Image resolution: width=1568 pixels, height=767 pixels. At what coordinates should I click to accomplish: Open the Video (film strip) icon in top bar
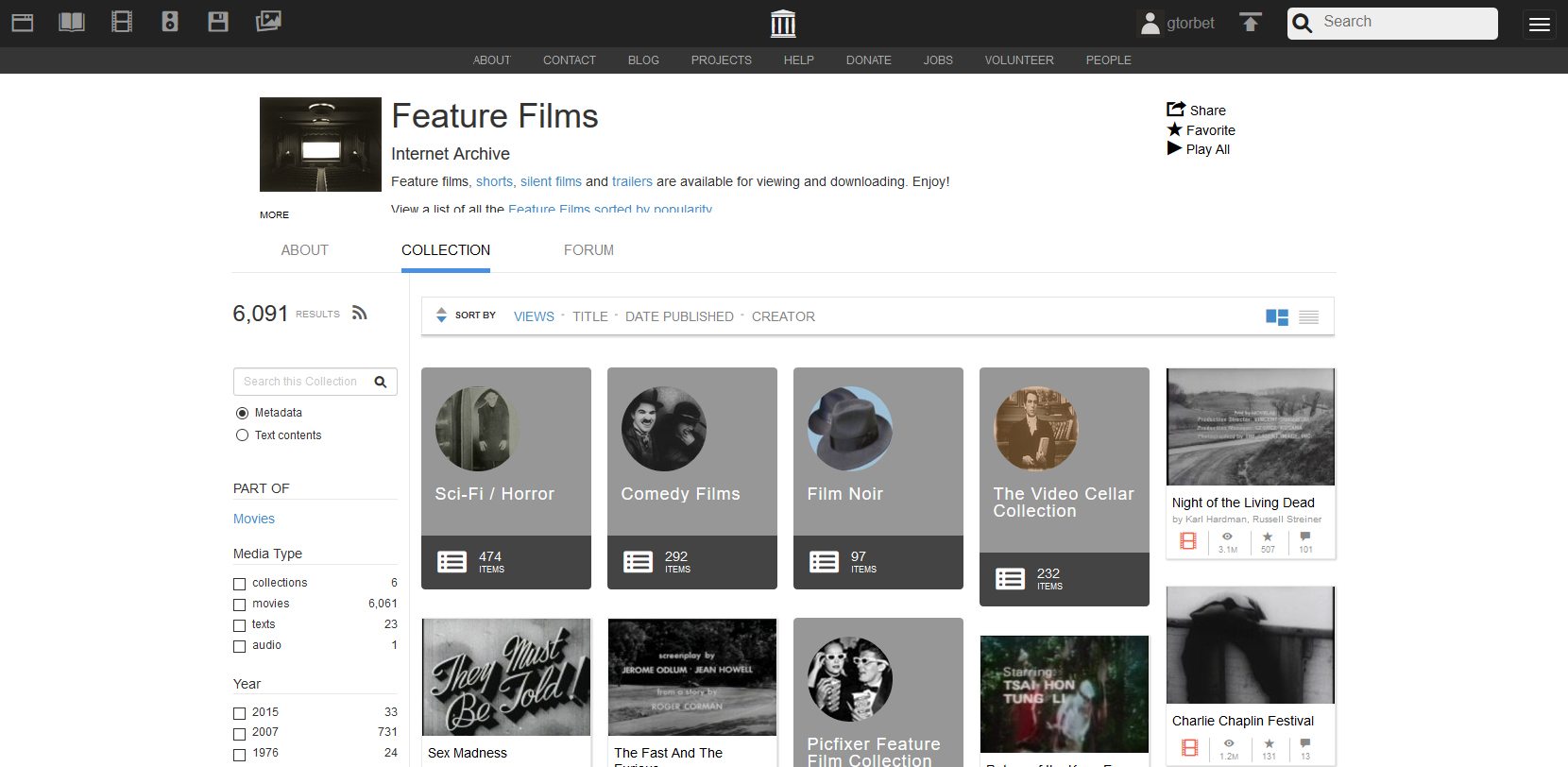click(x=122, y=22)
